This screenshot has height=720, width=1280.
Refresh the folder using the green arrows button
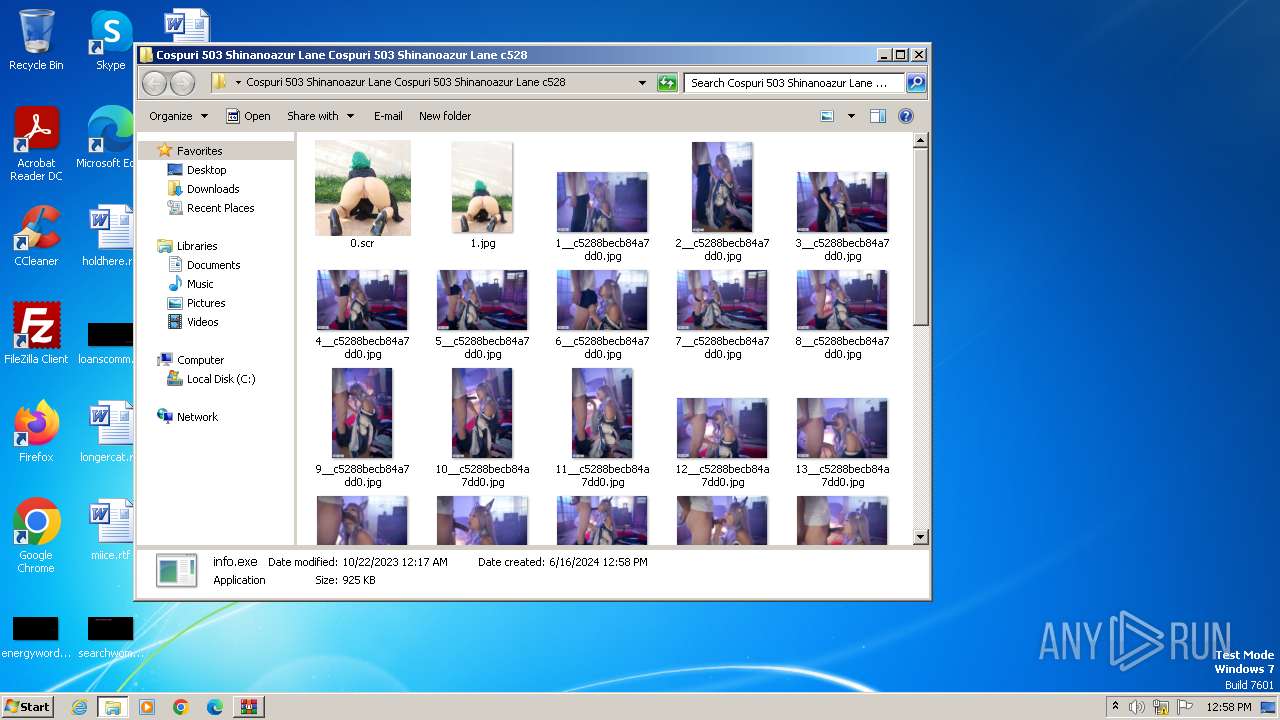coord(667,83)
